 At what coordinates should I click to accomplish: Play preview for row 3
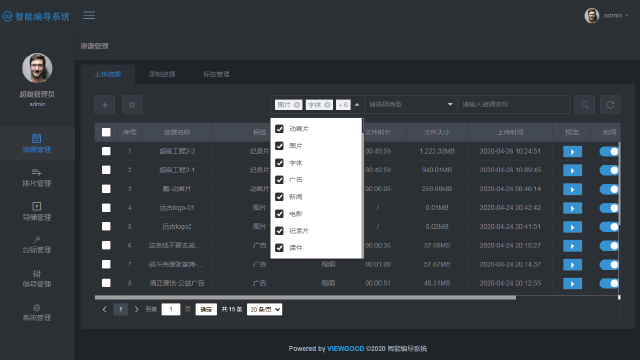572,189
